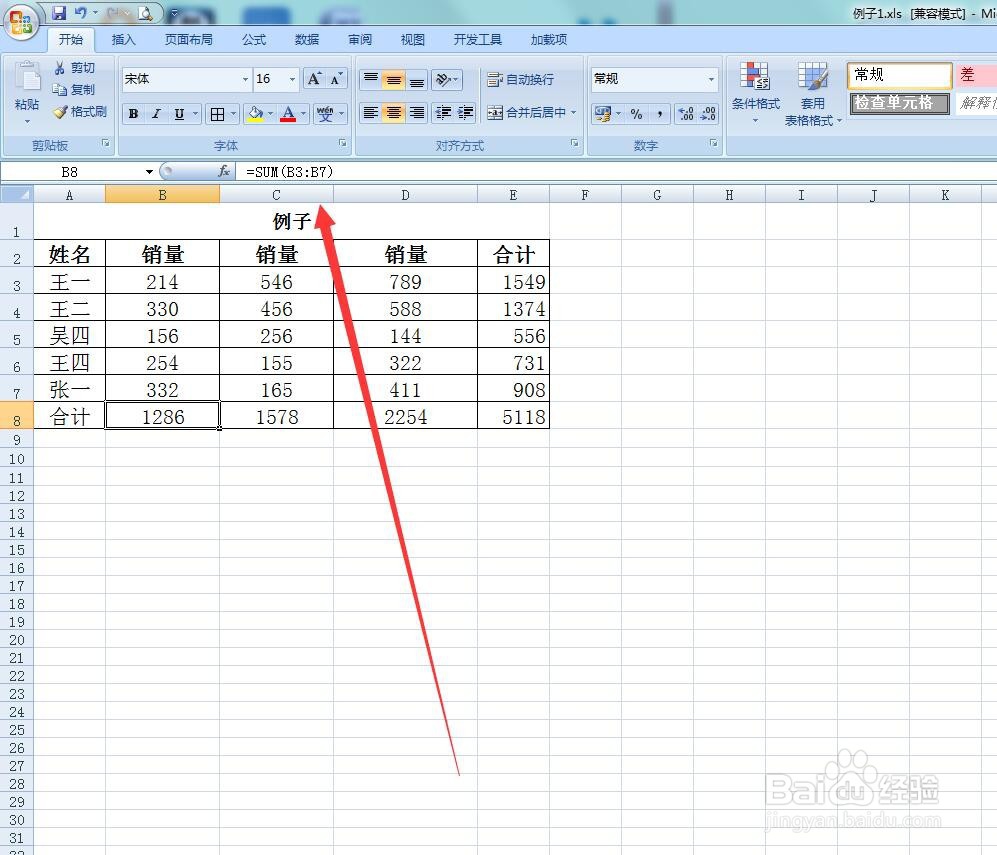The image size is (997, 855).
Task: Expand the font color dropdown arrow
Action: coord(303,114)
